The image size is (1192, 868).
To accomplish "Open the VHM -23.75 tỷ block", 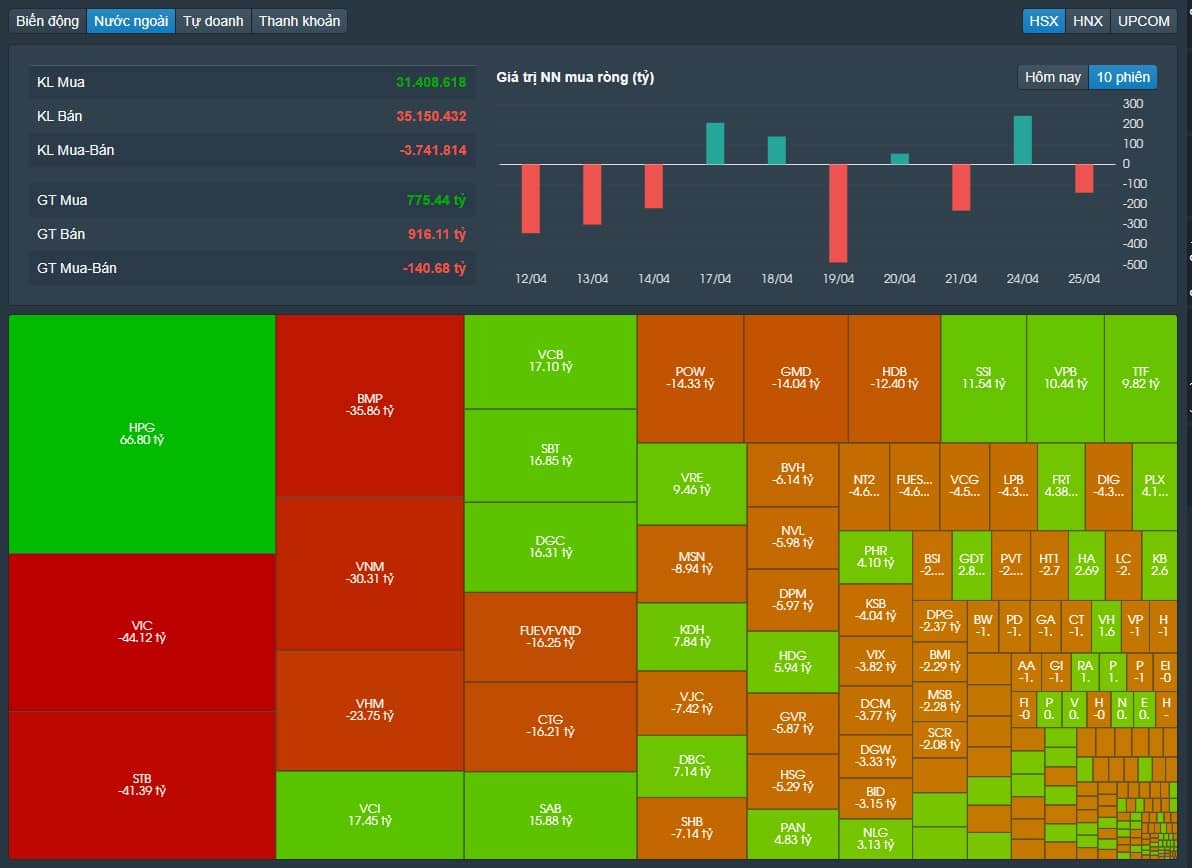I will click(x=370, y=710).
